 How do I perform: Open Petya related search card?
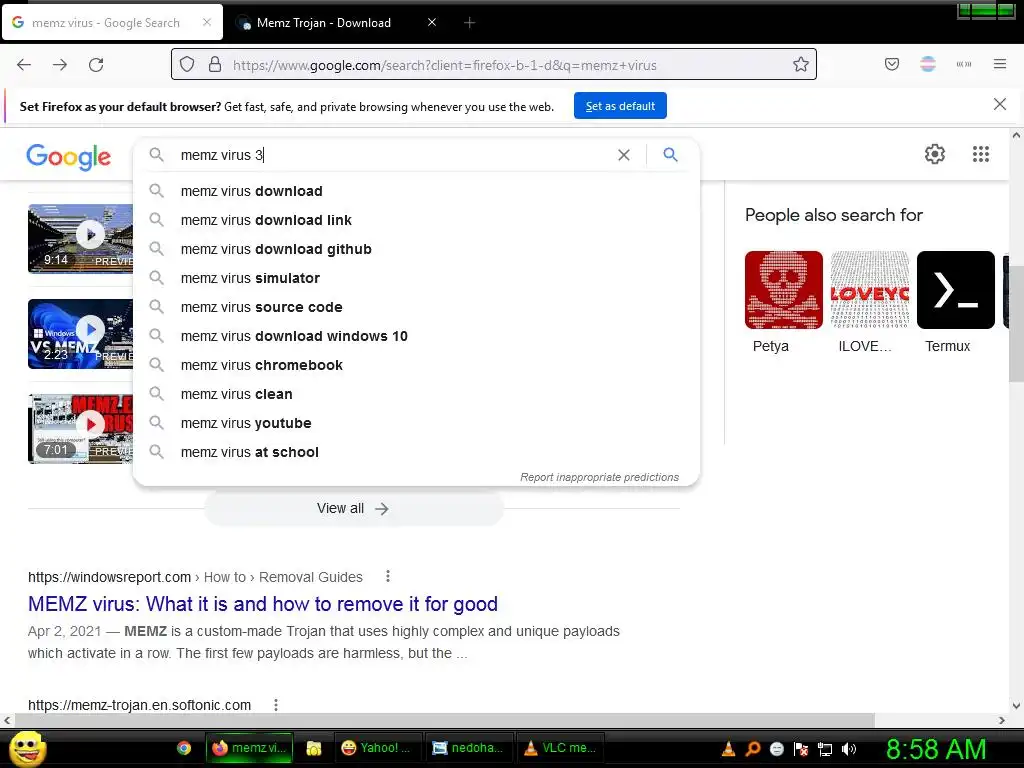pyautogui.click(x=784, y=302)
